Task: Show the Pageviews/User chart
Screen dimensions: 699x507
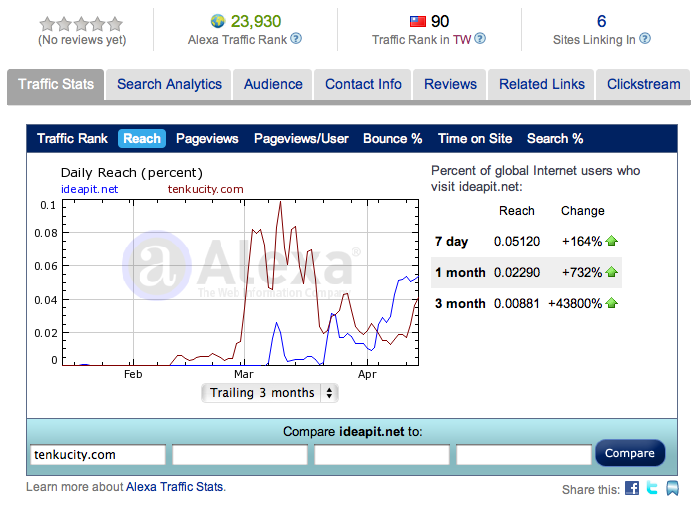Action: tap(301, 139)
